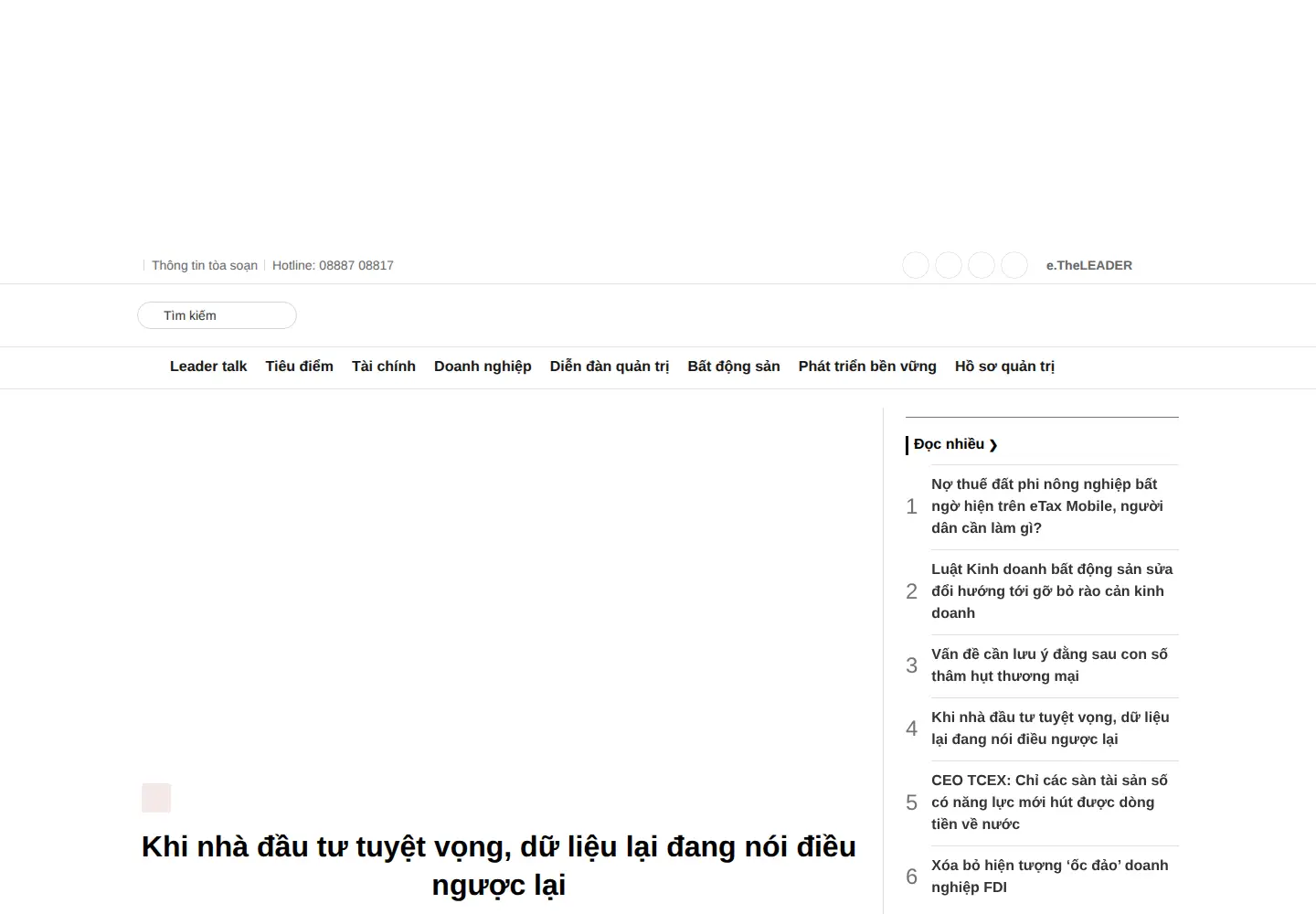Open Diễn đàn quản trị section
This screenshot has width=1316, height=914.
pos(610,367)
